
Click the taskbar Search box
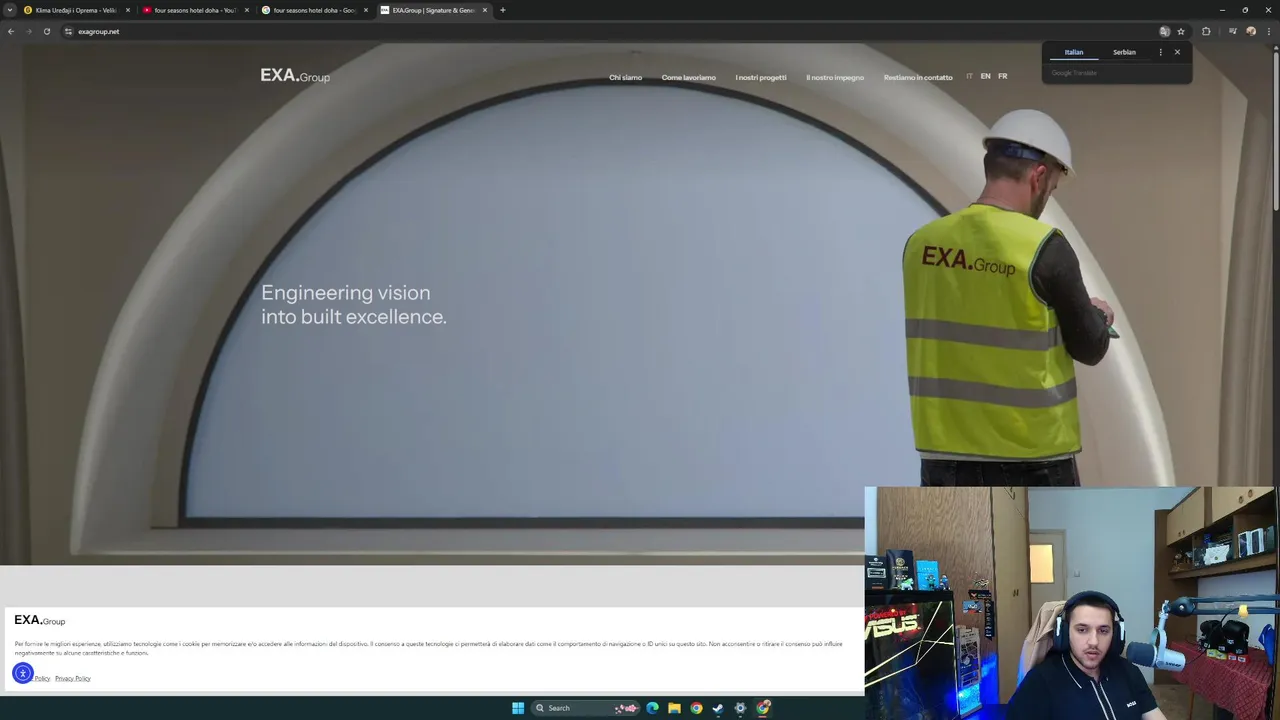586,708
